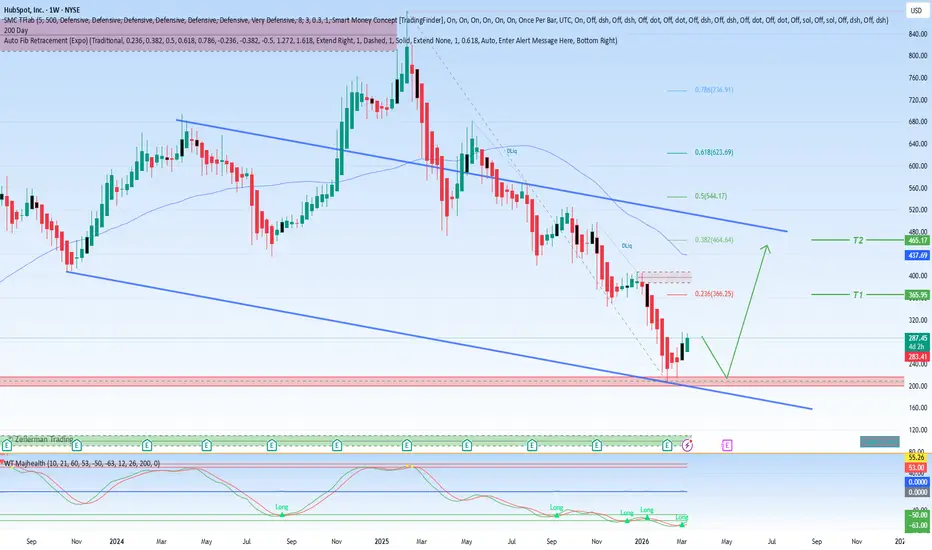
Task: Click the 2024 label on time axis
Action: point(116,542)
